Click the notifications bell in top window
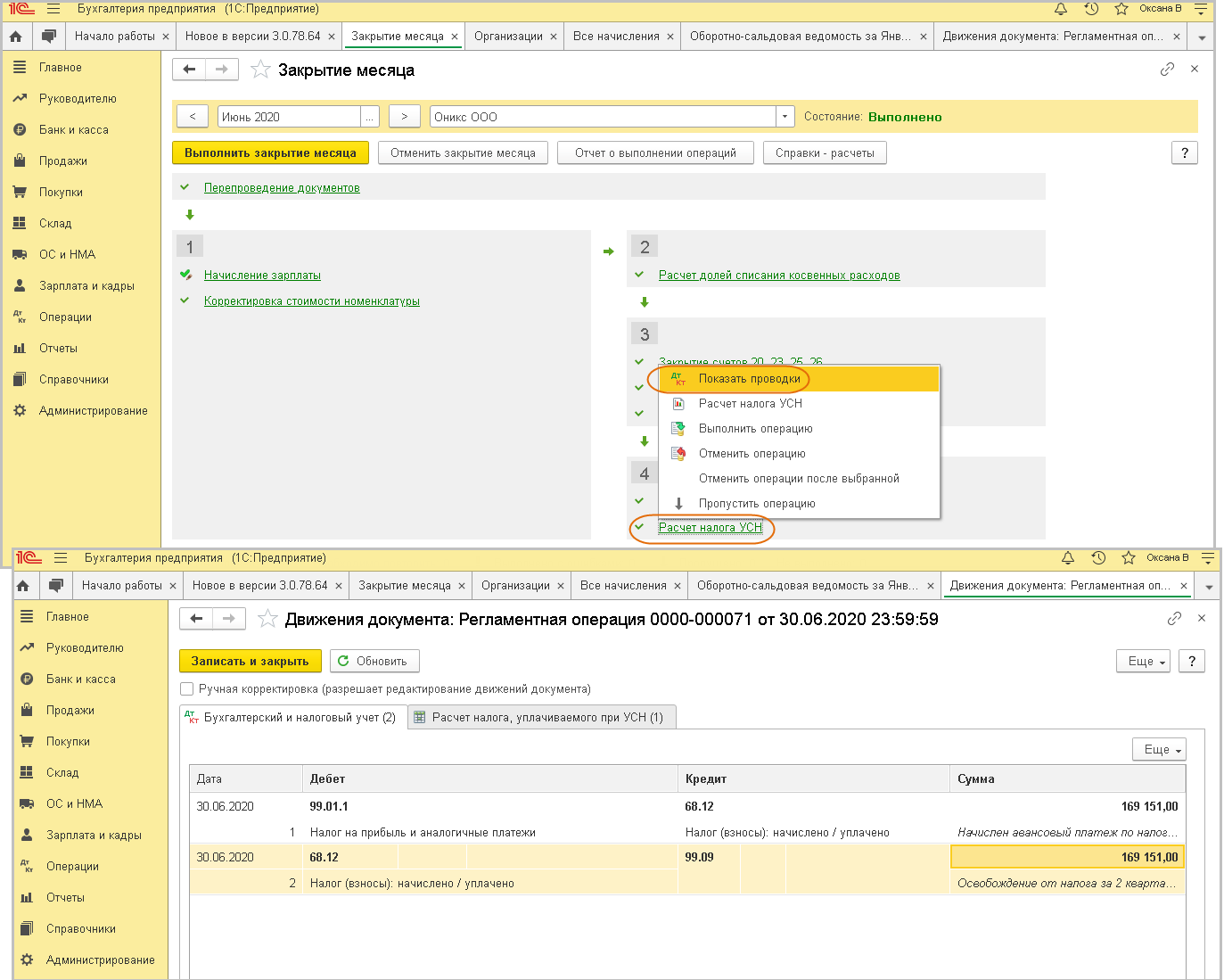 (x=1061, y=9)
